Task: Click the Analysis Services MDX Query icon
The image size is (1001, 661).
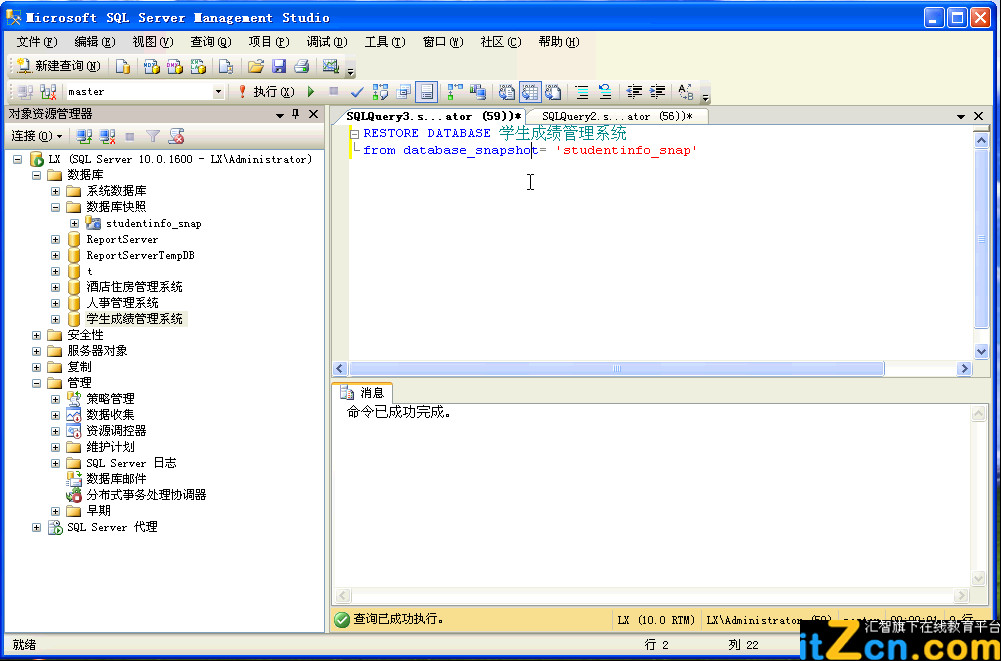Action: [x=151, y=66]
